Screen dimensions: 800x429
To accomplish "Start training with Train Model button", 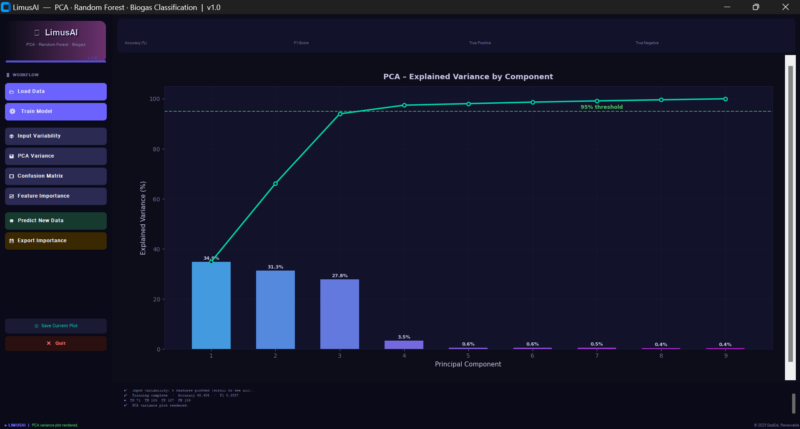I will point(55,112).
